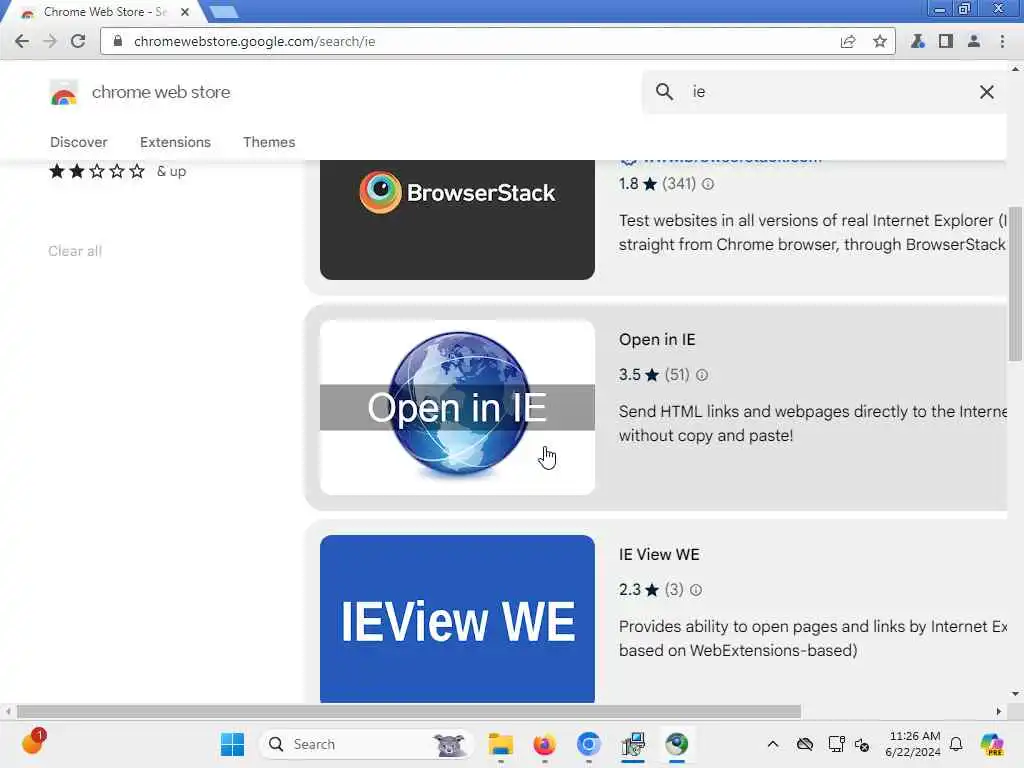Image resolution: width=1024 pixels, height=768 pixels.
Task: Go back with the browser back arrow
Action: 22,41
